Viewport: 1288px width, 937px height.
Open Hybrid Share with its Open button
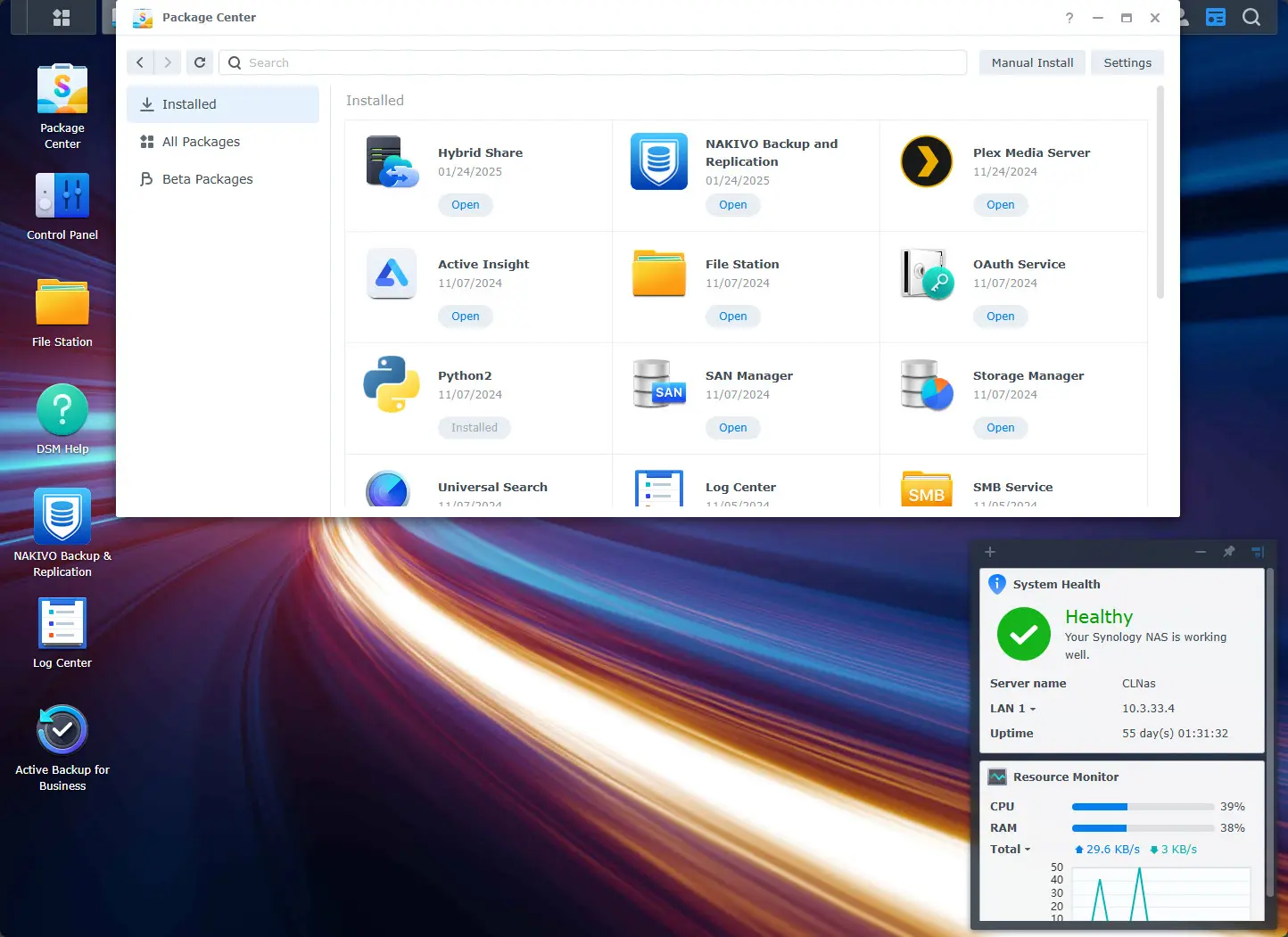pos(466,205)
